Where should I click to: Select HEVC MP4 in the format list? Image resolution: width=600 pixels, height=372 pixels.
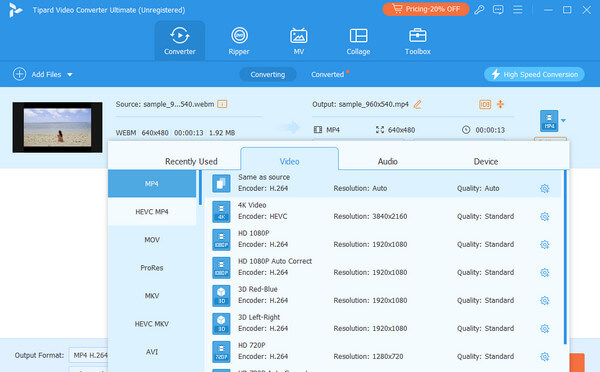[152, 212]
